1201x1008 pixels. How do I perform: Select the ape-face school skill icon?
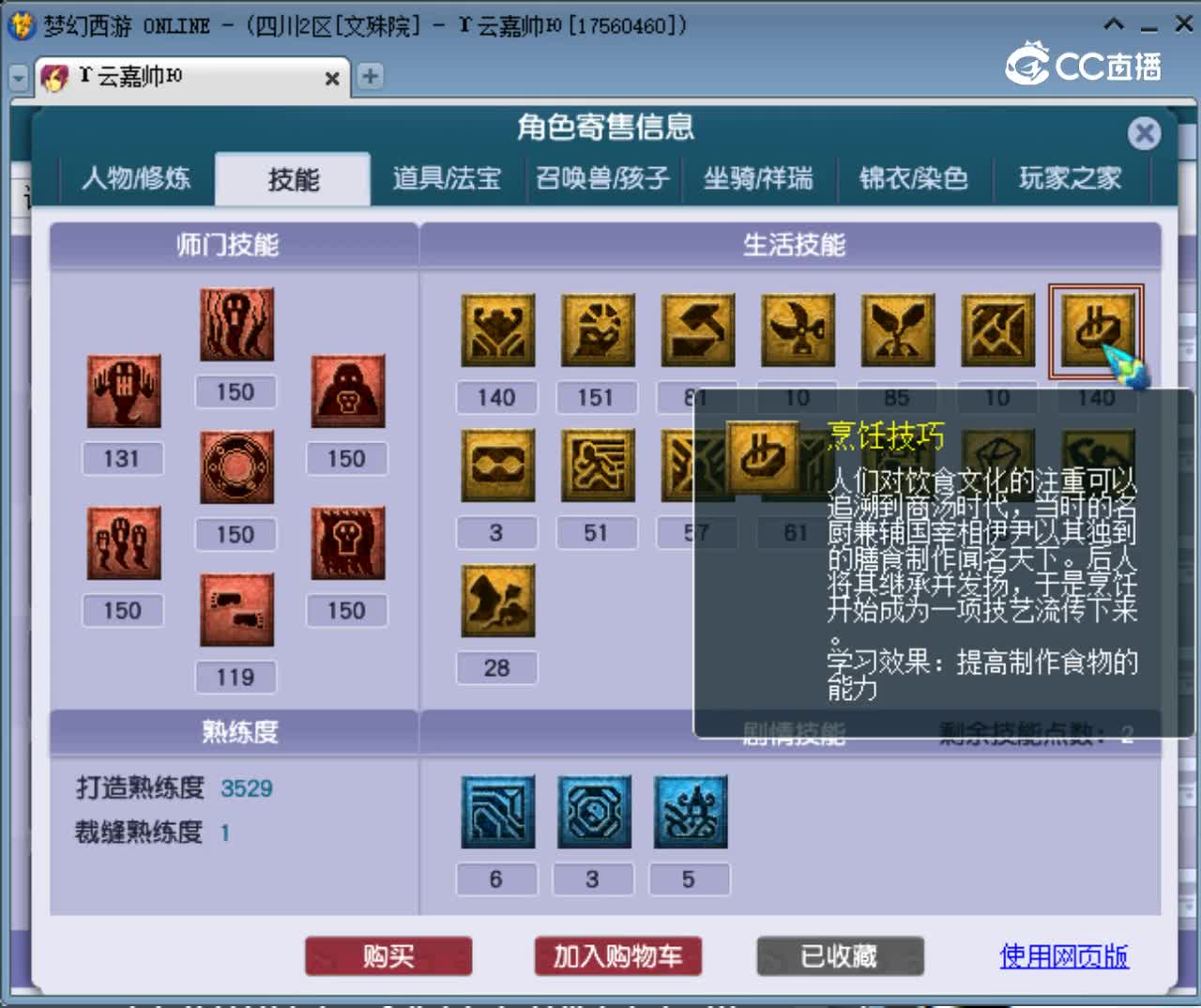348,390
